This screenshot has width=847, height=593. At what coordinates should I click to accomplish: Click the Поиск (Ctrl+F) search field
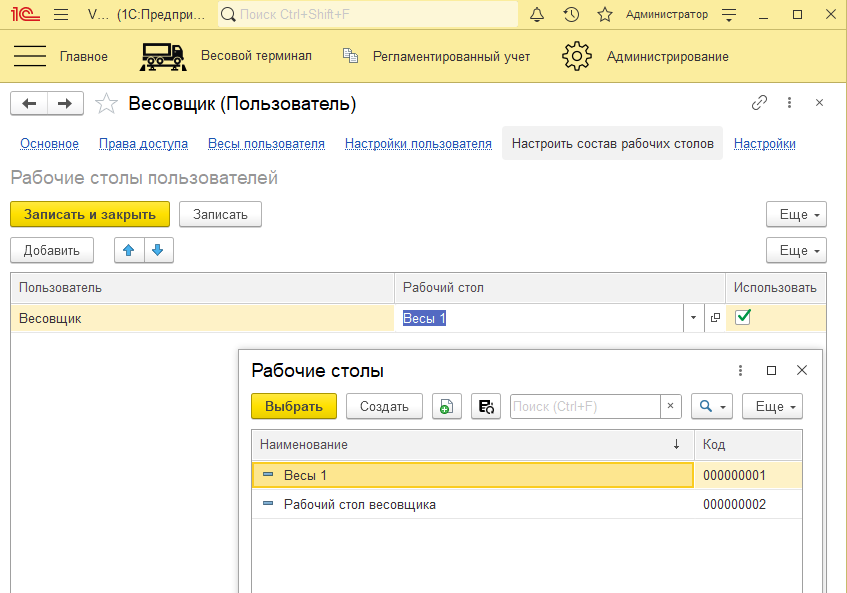(x=584, y=406)
